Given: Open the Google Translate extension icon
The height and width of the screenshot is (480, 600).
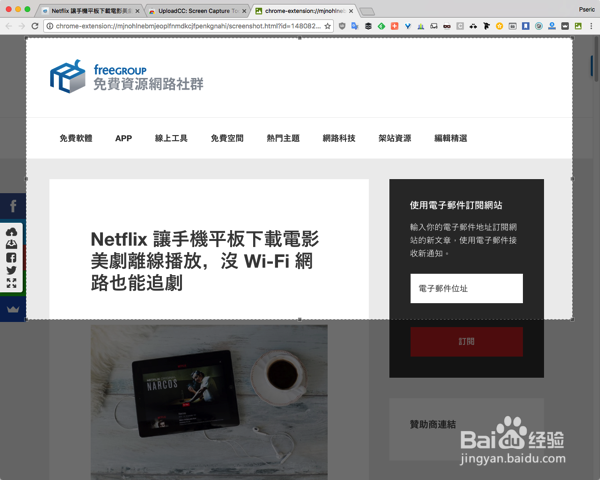Looking at the screenshot, I should [x=355, y=26].
